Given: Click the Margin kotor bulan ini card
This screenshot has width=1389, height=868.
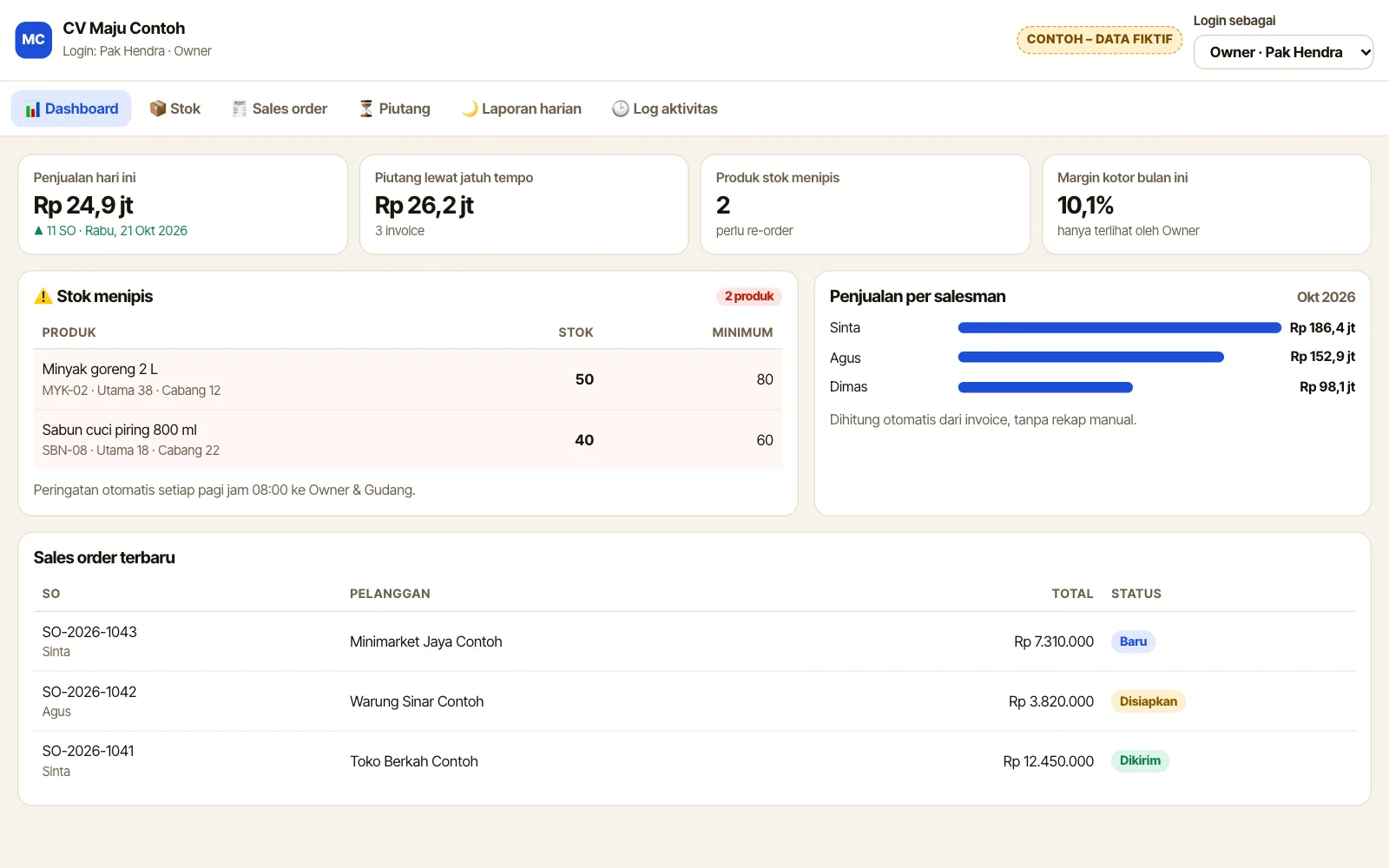Looking at the screenshot, I should [1206, 205].
